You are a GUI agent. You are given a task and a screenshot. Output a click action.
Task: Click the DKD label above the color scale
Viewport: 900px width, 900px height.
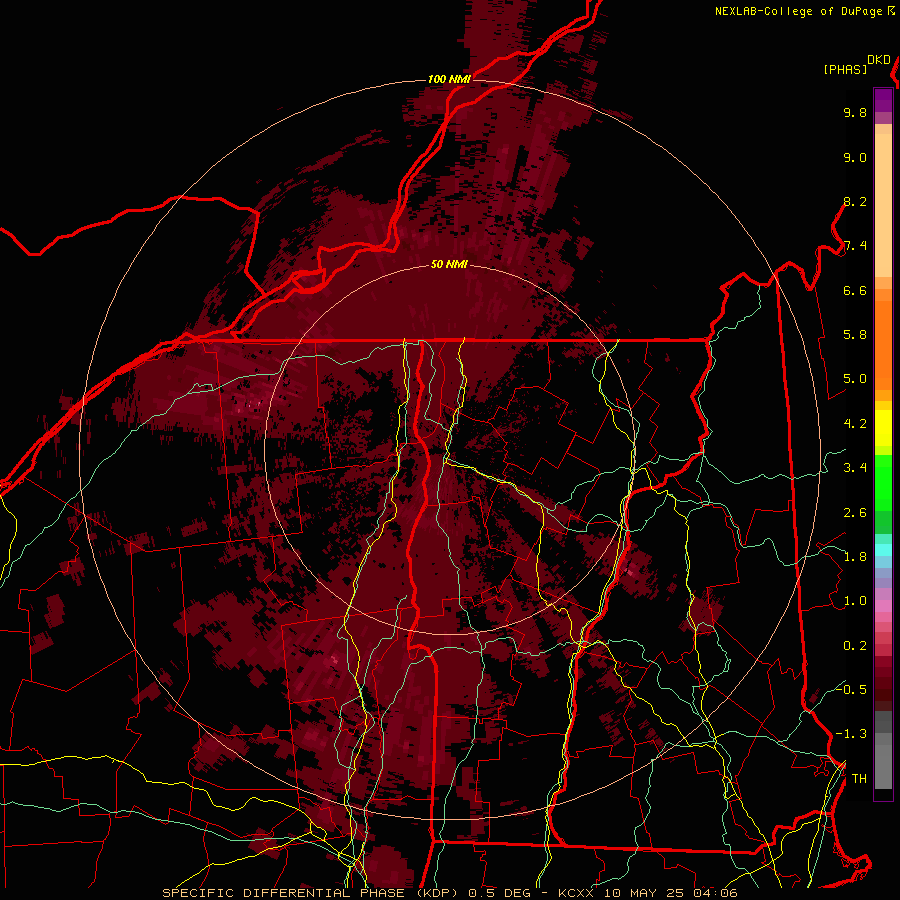point(879,60)
